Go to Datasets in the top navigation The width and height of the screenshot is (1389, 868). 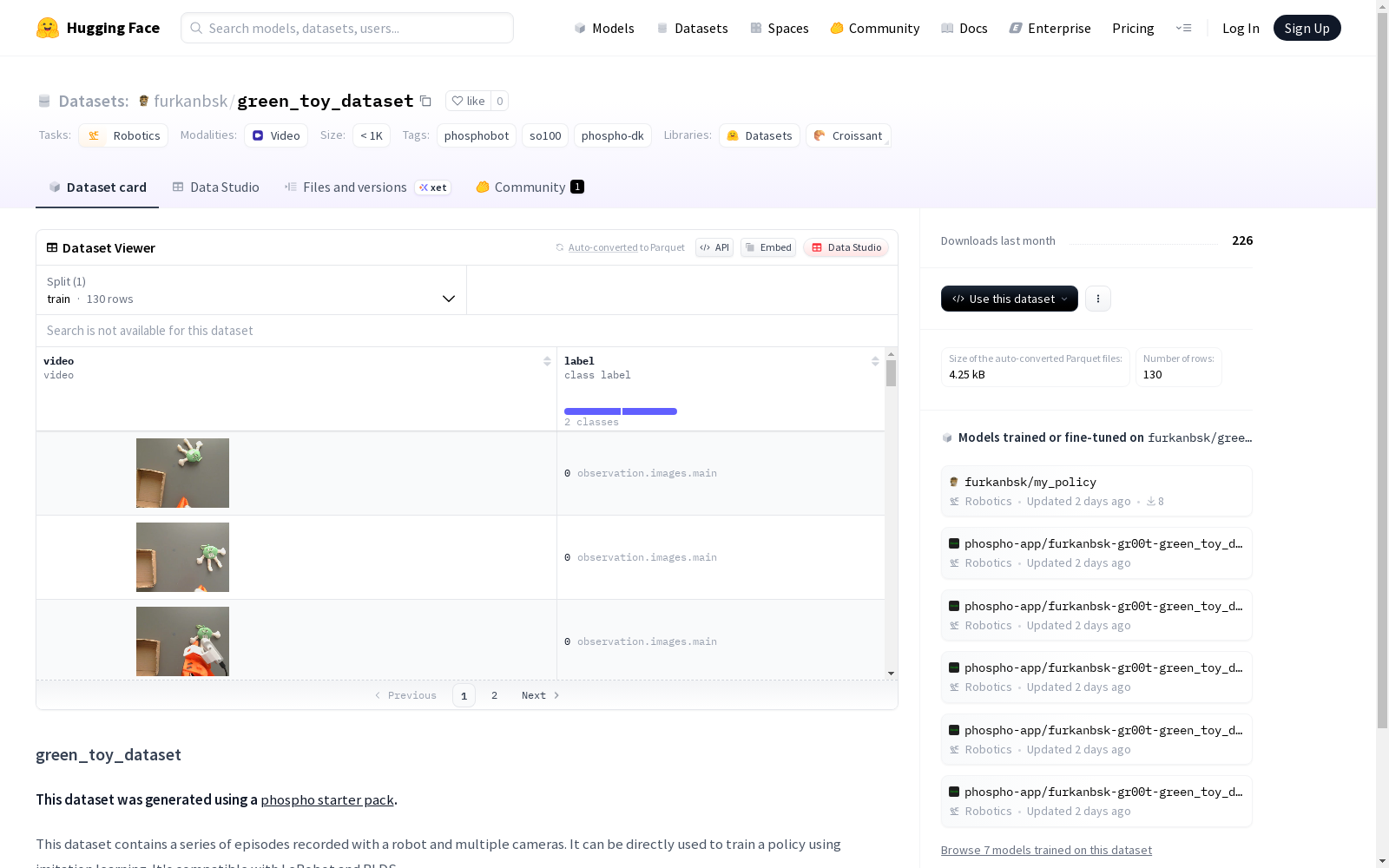pyautogui.click(x=692, y=28)
